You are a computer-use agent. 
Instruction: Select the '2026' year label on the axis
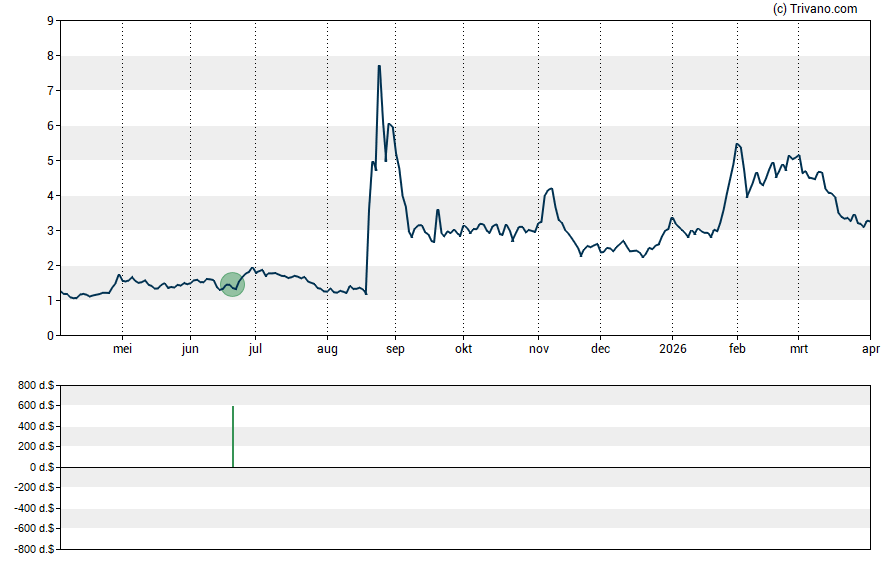coord(673,350)
